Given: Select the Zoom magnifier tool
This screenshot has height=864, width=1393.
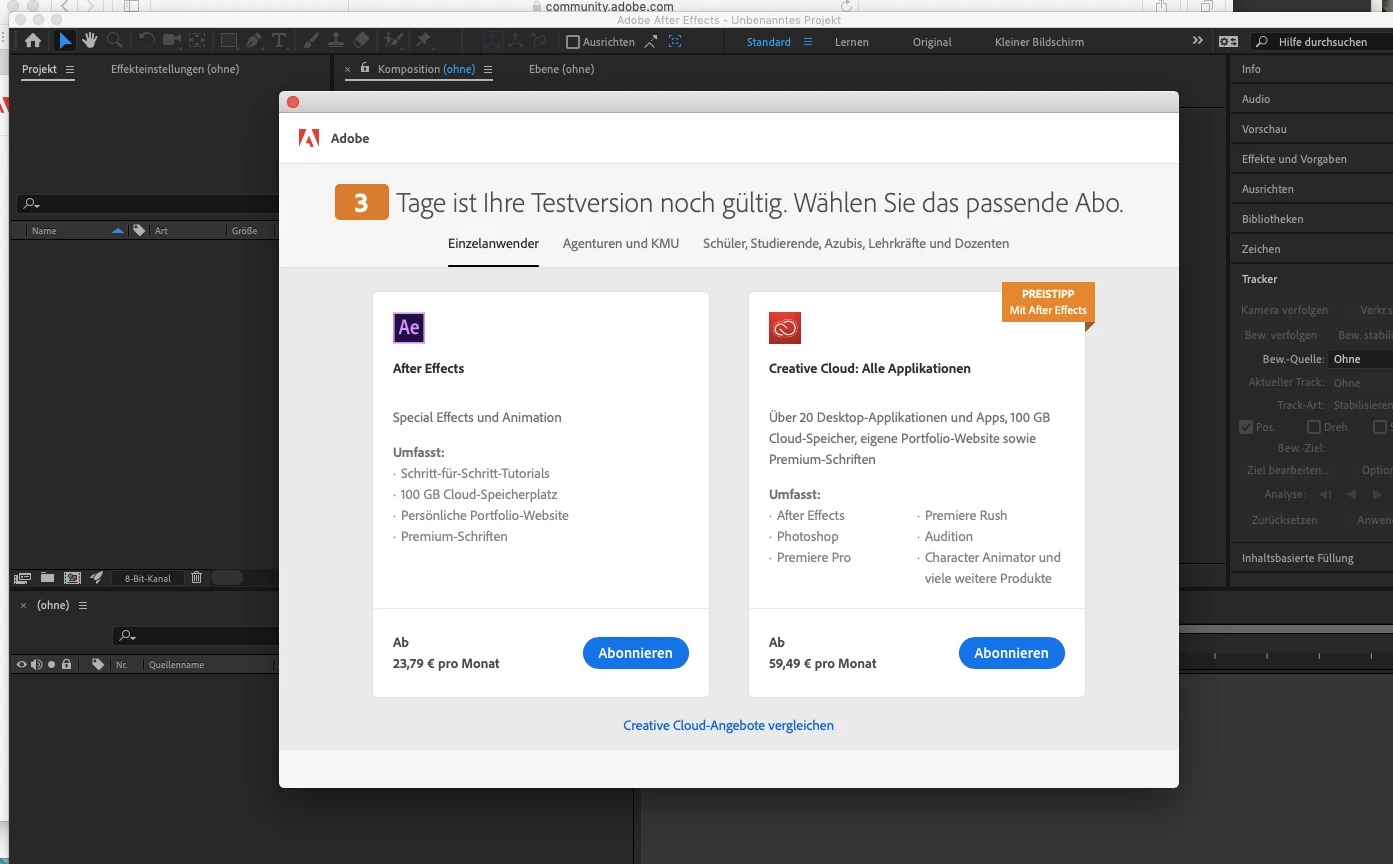Looking at the screenshot, I should coord(115,41).
